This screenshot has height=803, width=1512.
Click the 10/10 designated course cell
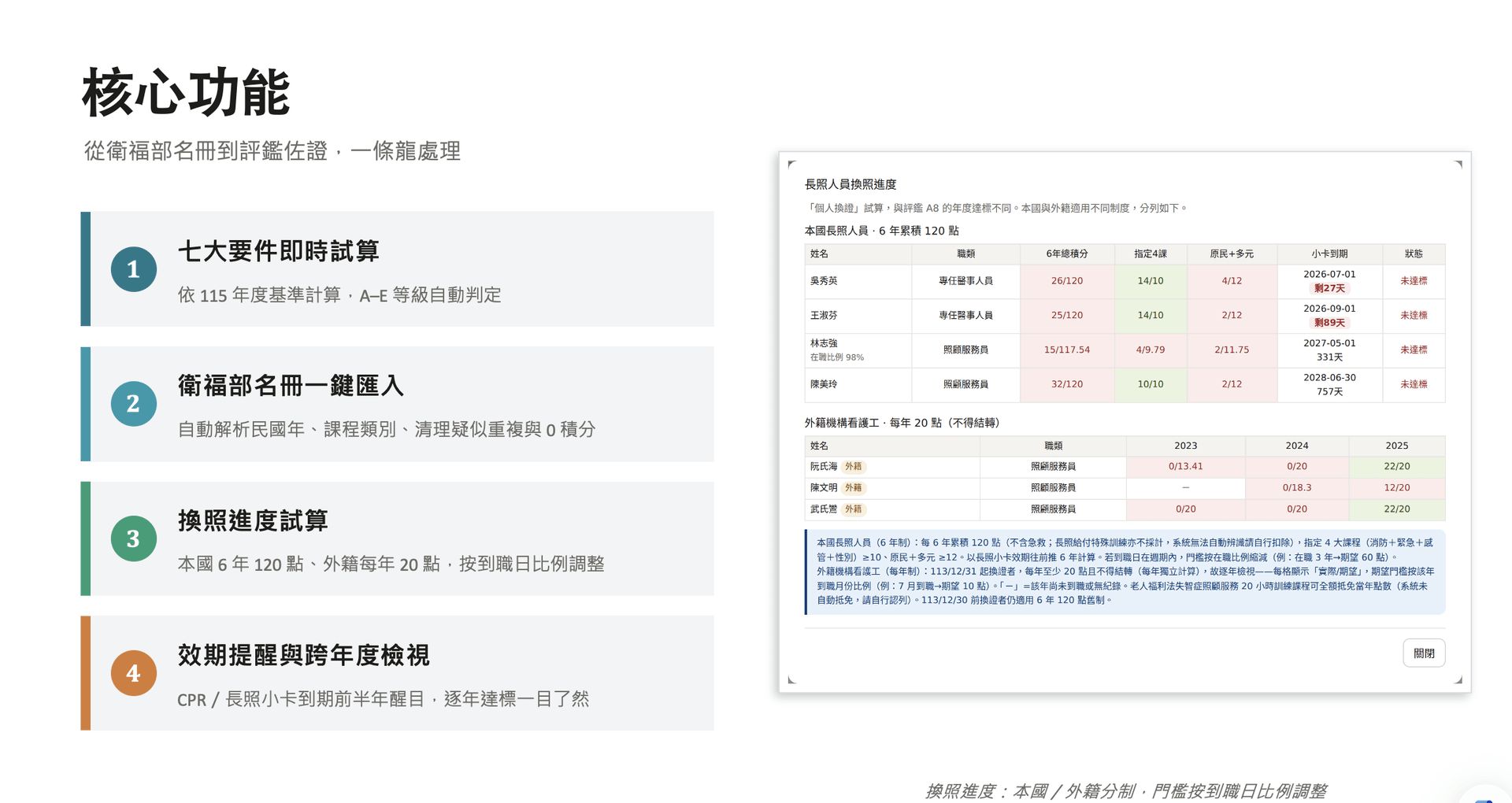point(1151,385)
